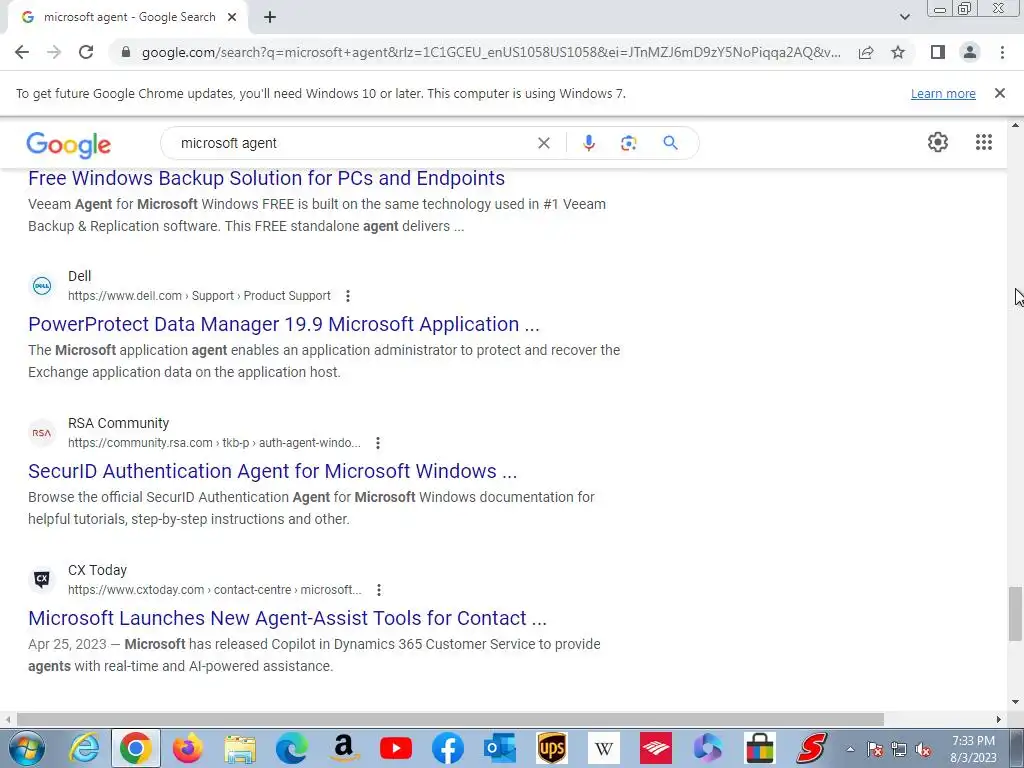Go back to the previous page

click(22, 52)
